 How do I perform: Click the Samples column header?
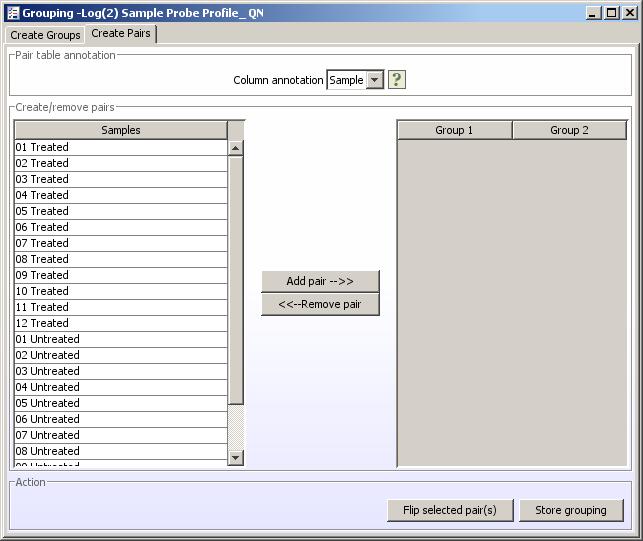point(121,130)
